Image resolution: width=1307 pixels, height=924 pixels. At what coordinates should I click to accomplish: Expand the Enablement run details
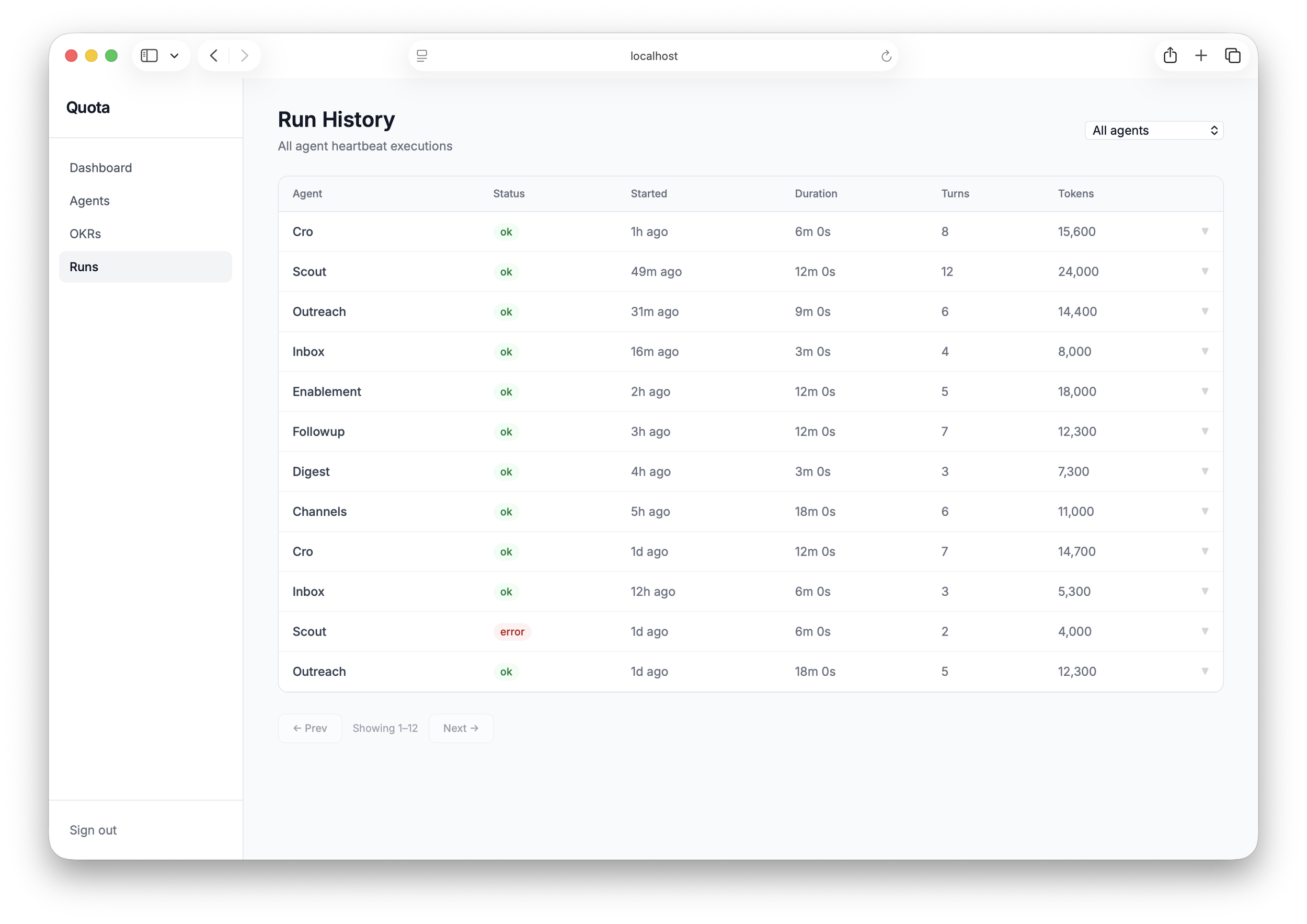coord(1205,391)
